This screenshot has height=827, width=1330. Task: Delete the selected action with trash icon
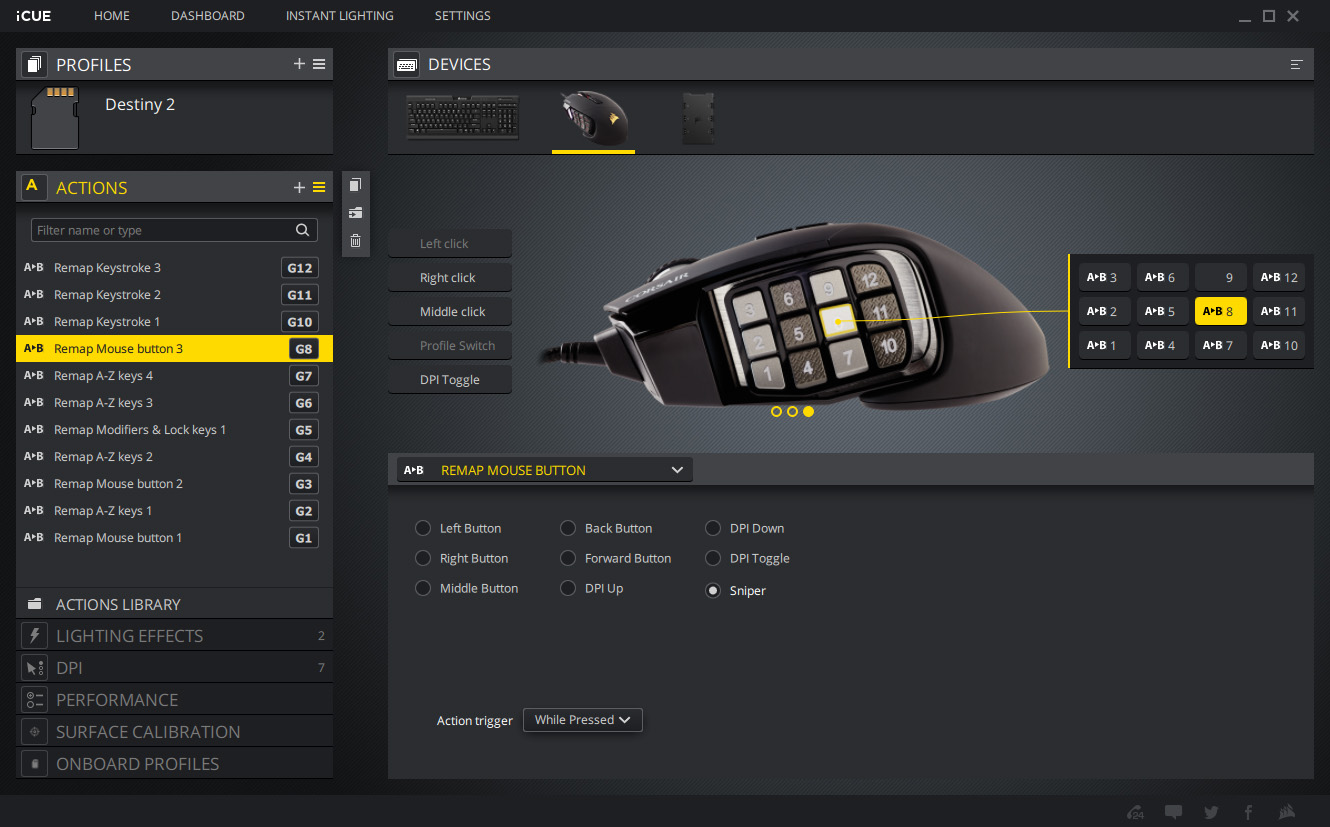pos(355,240)
